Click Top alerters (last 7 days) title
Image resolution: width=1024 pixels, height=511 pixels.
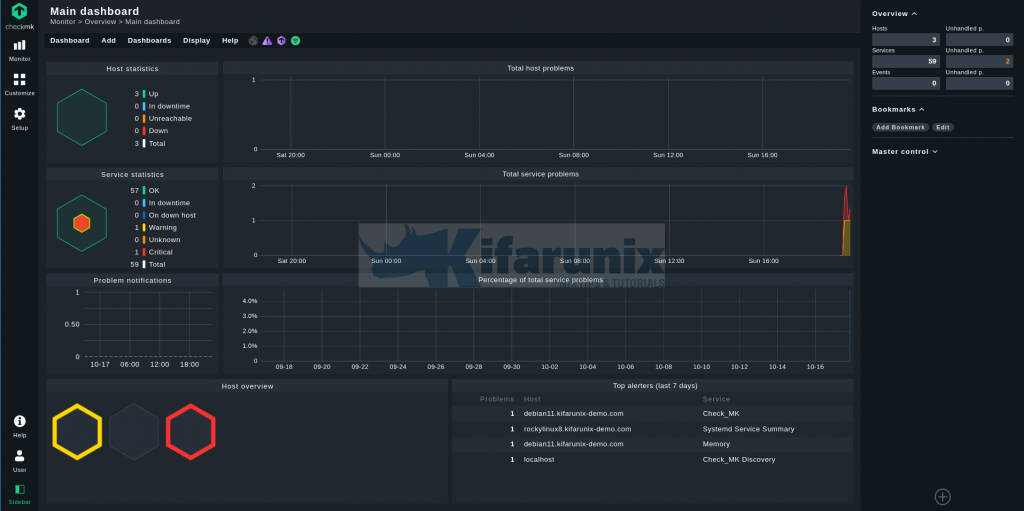(x=655, y=386)
